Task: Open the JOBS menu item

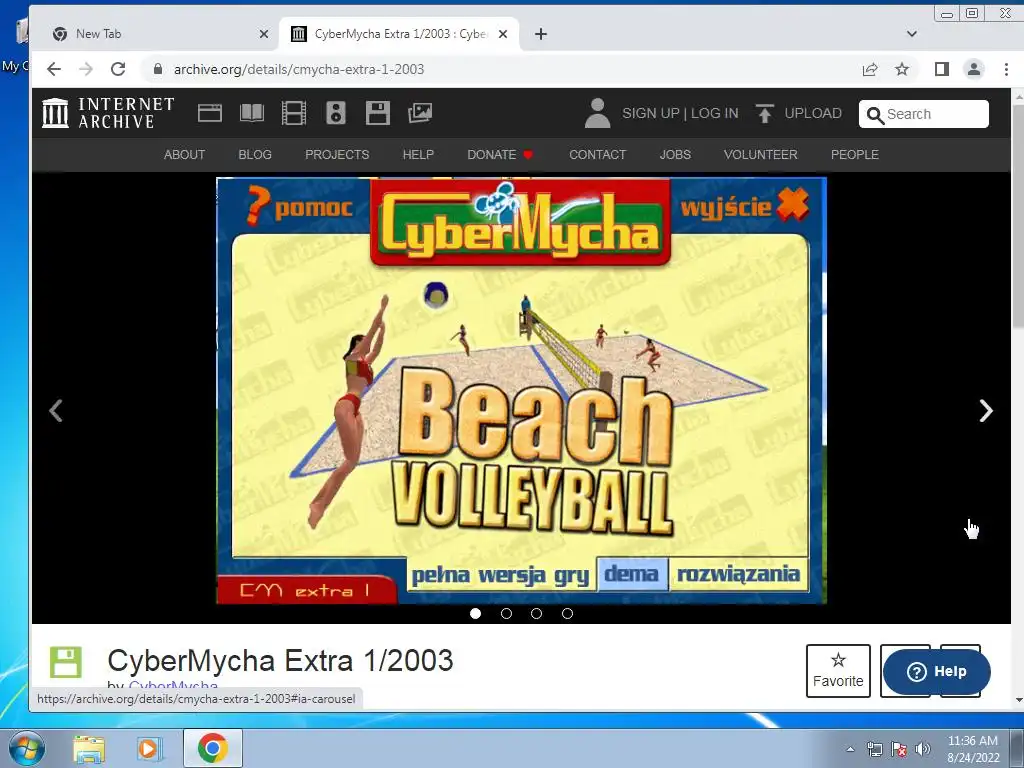Action: (675, 155)
